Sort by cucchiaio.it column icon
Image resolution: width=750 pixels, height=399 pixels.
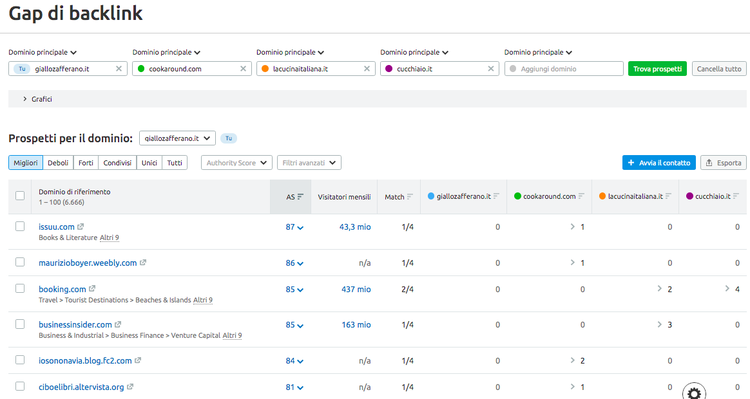[x=736, y=196]
